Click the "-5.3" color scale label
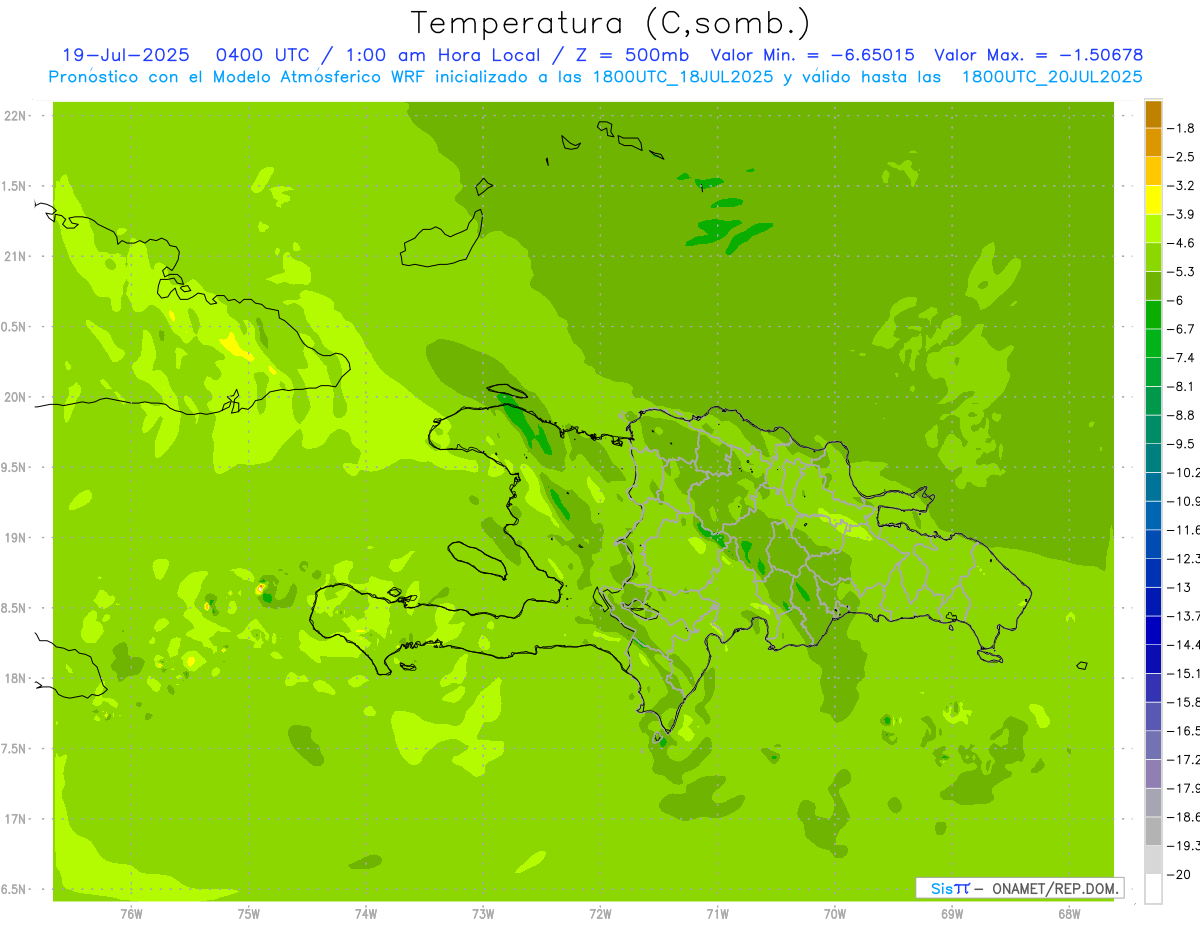This screenshot has height=927, width=1200. [x=1181, y=271]
